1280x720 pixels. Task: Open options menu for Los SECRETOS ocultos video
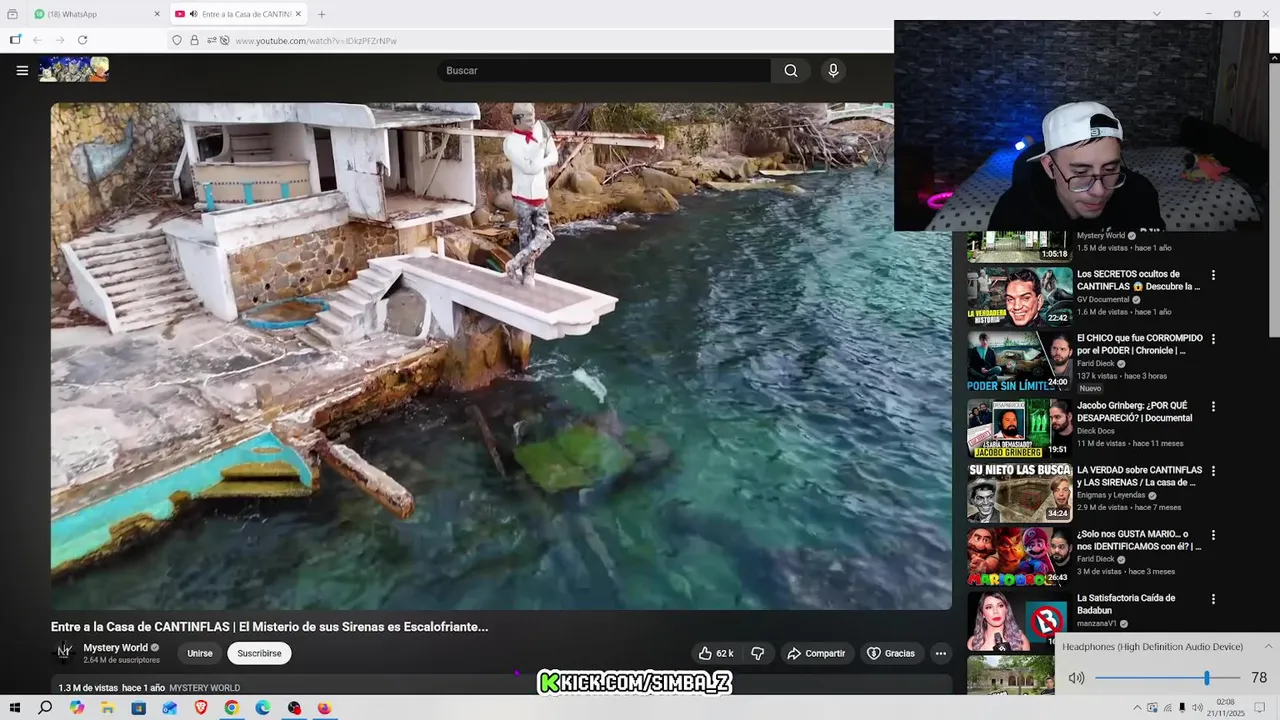pyautogui.click(x=1213, y=275)
